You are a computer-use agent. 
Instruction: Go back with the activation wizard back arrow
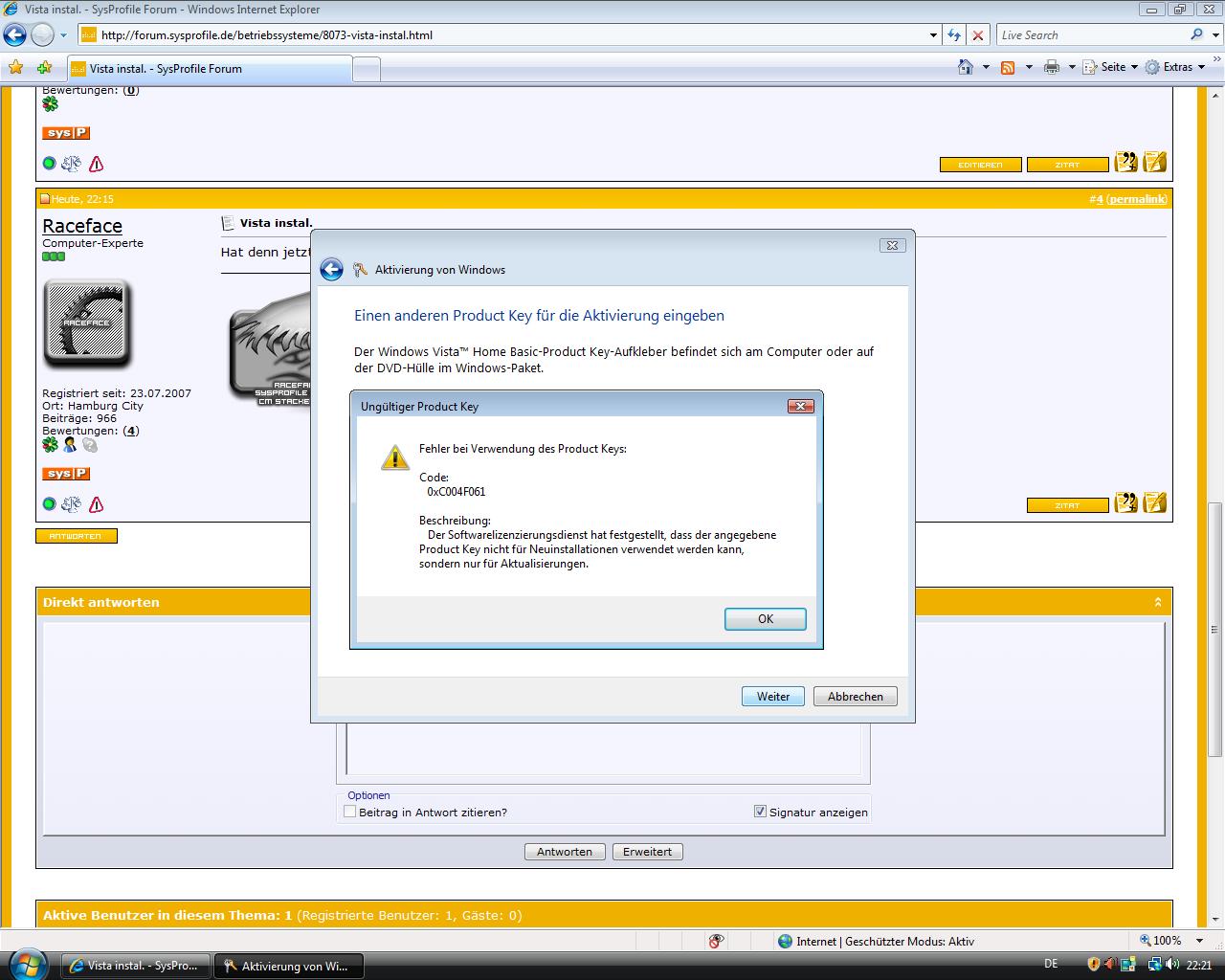[x=331, y=269]
